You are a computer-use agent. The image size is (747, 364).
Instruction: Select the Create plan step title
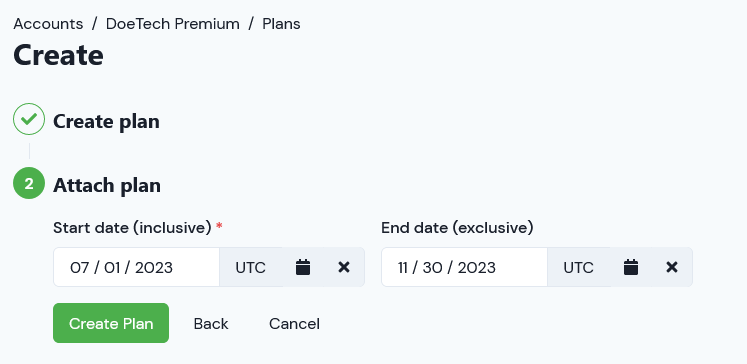[106, 121]
